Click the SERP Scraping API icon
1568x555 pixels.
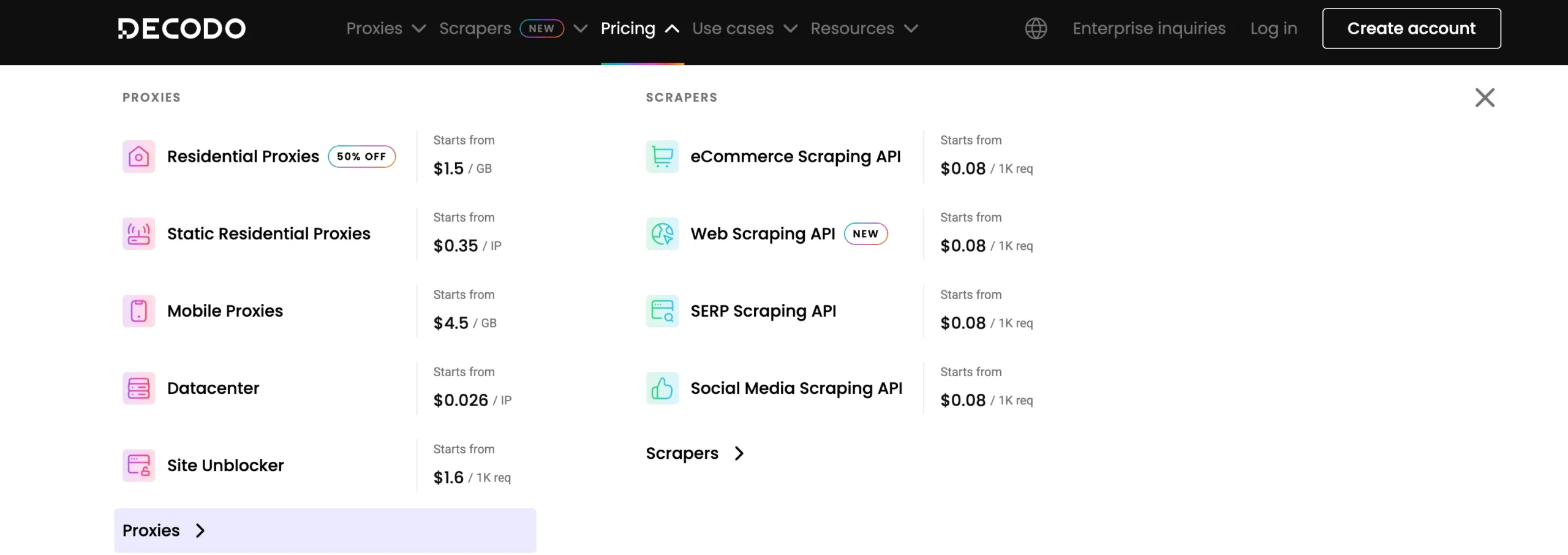coord(662,311)
